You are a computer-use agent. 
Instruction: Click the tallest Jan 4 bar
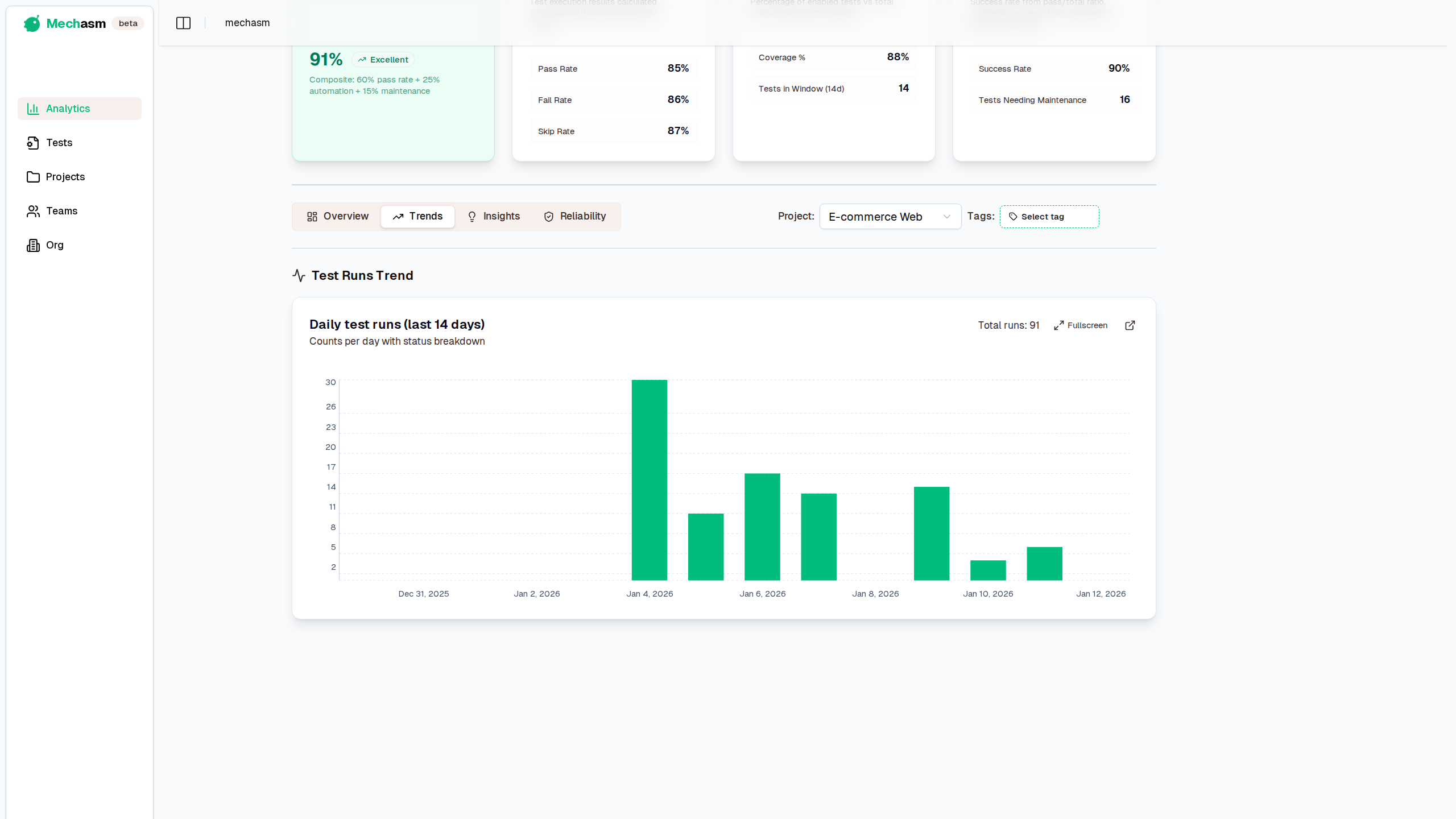(649, 479)
